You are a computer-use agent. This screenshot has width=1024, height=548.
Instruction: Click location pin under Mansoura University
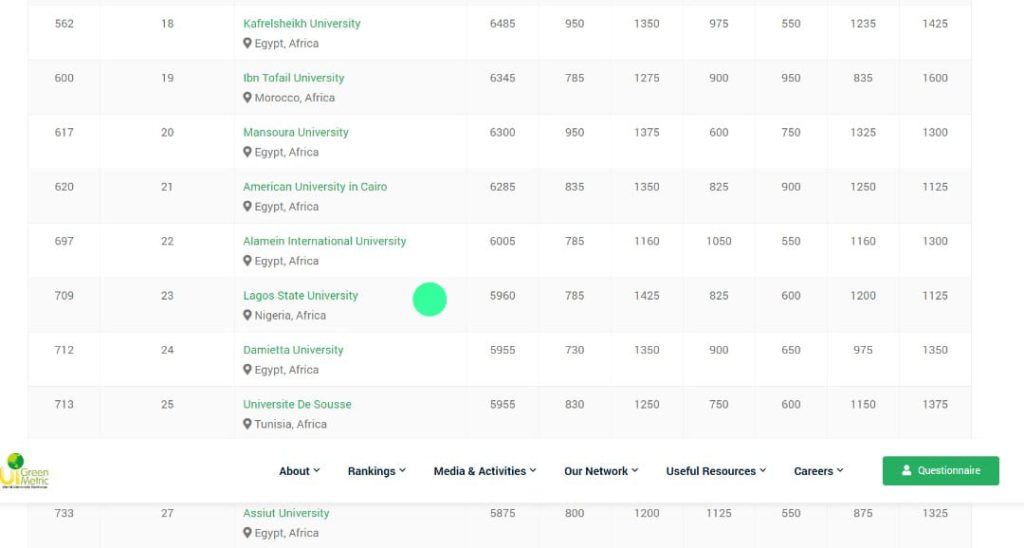click(248, 153)
